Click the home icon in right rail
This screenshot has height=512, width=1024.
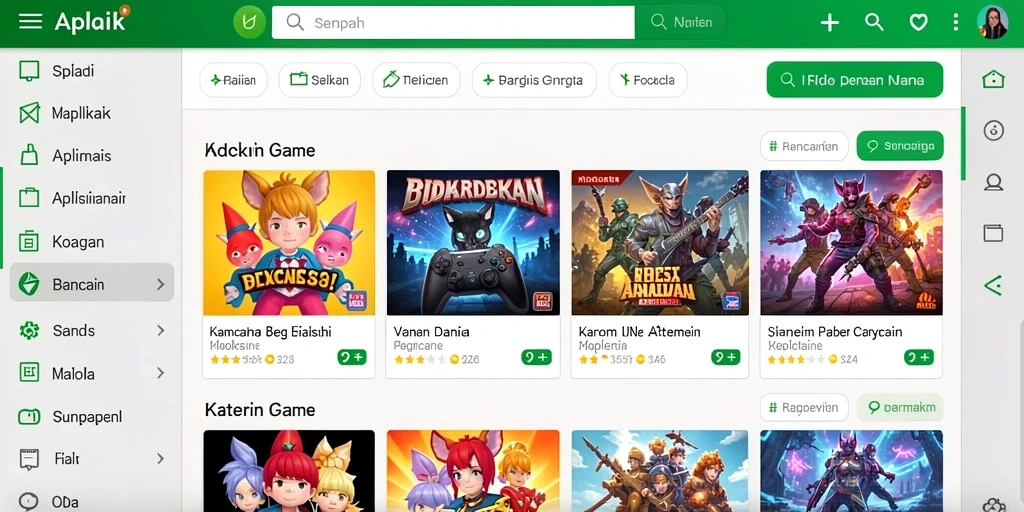click(993, 79)
